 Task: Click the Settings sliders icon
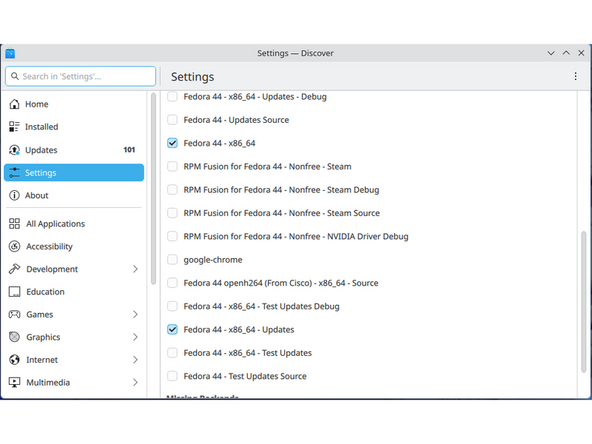pyautogui.click(x=14, y=173)
